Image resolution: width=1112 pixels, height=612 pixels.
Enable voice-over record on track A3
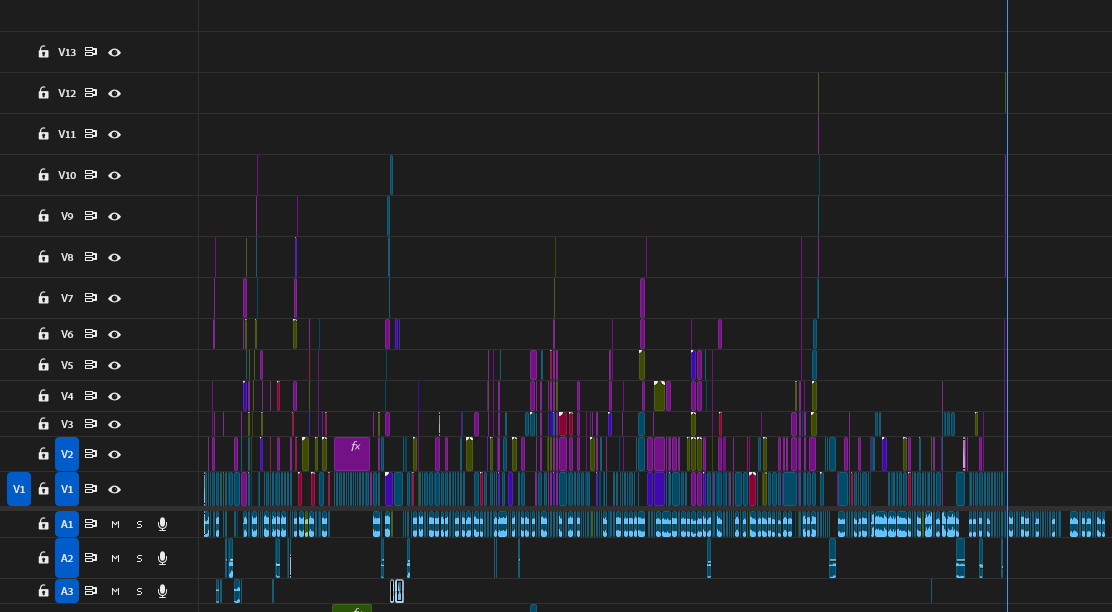click(x=162, y=591)
